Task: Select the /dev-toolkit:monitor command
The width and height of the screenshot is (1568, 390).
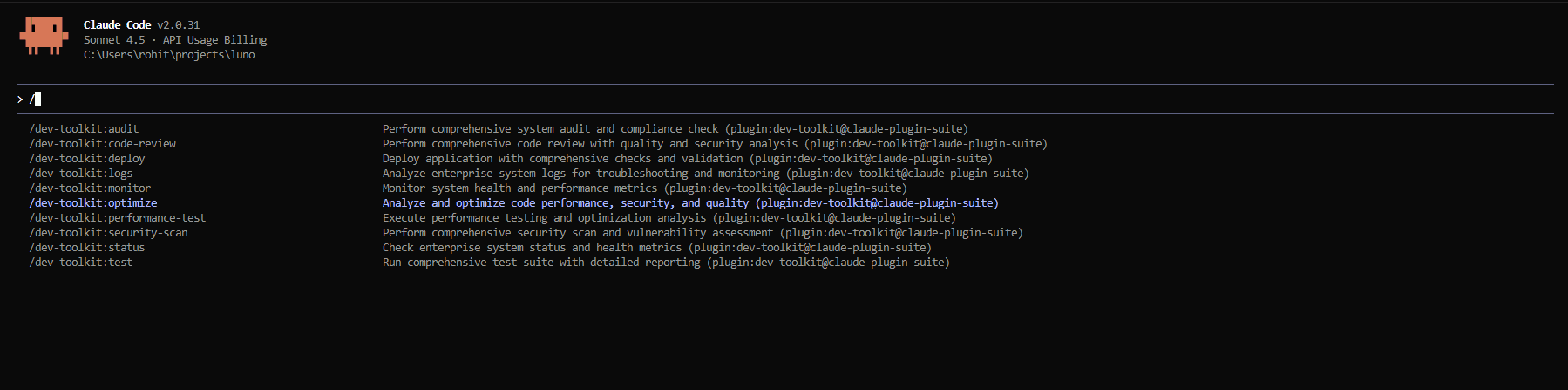Action: pyautogui.click(x=90, y=188)
